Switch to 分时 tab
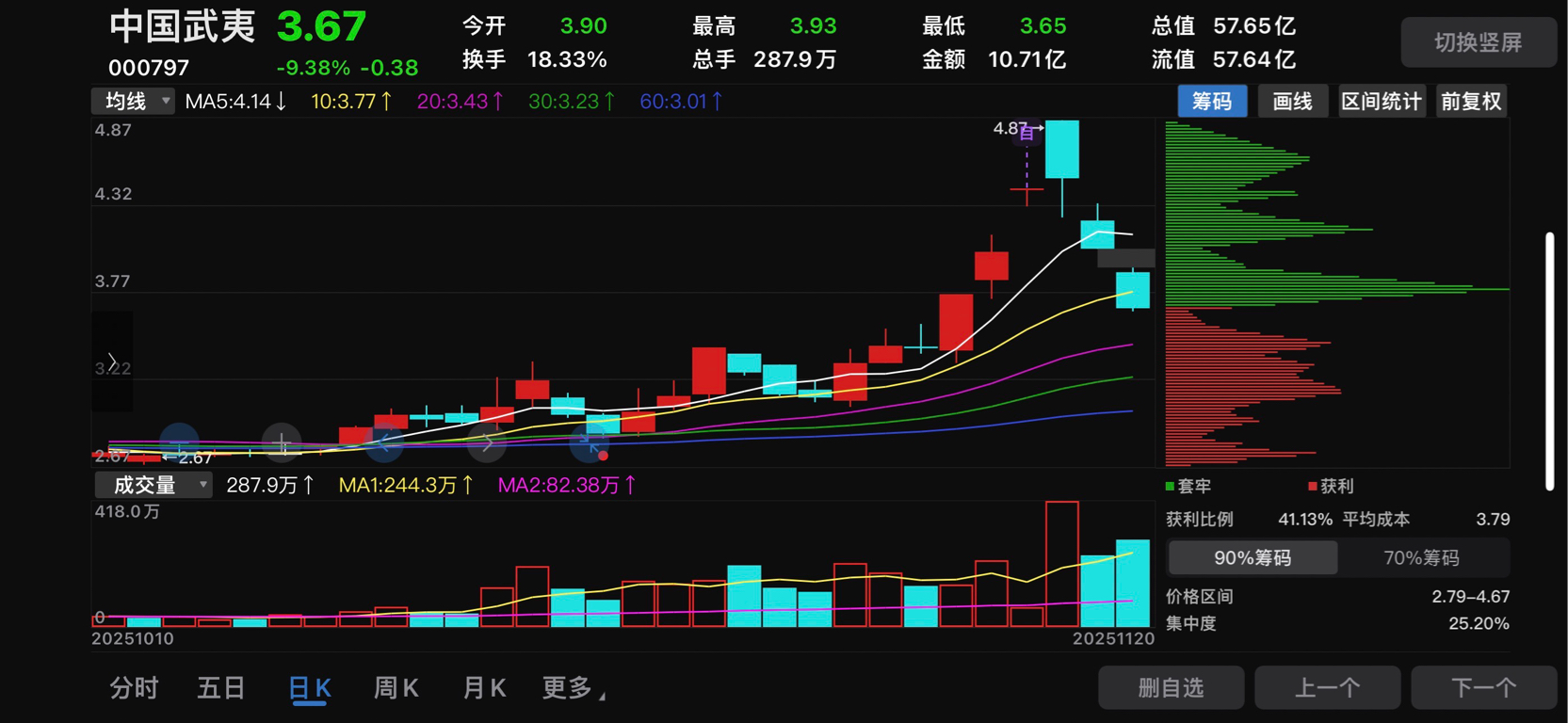Image resolution: width=1568 pixels, height=723 pixels. [x=134, y=688]
